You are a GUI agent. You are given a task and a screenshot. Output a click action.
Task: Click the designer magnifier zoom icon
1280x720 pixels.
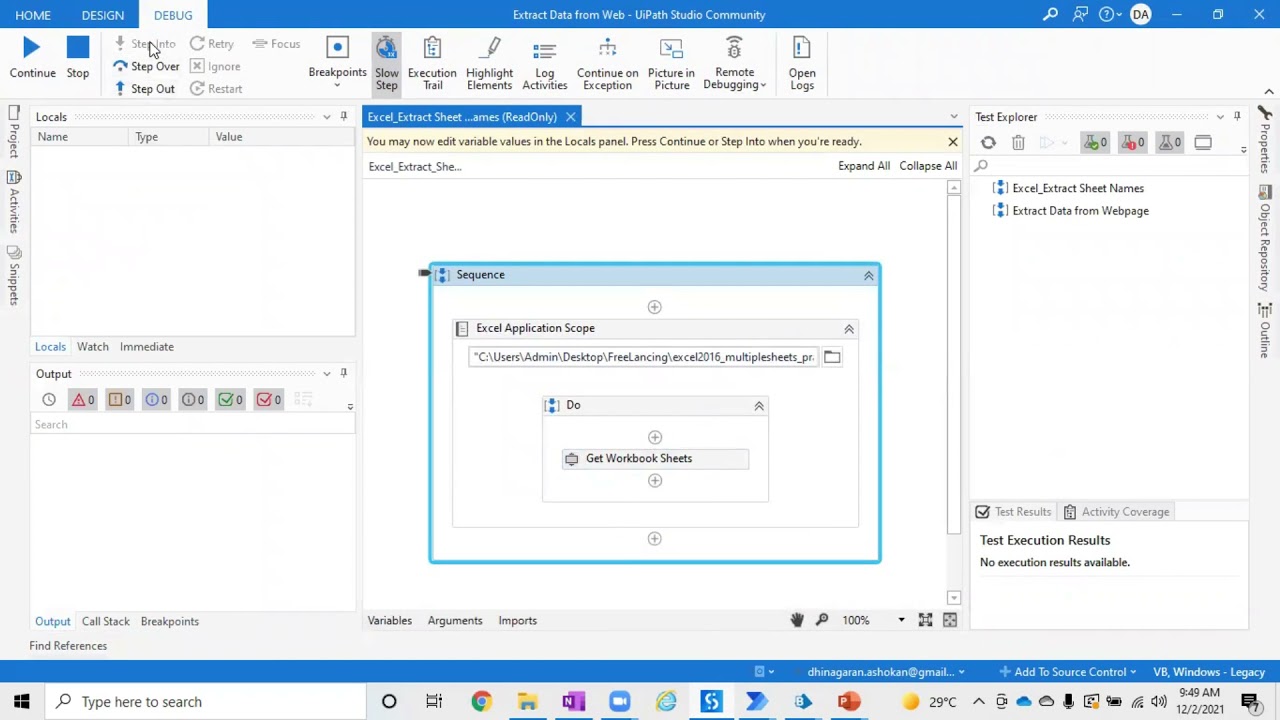[822, 620]
